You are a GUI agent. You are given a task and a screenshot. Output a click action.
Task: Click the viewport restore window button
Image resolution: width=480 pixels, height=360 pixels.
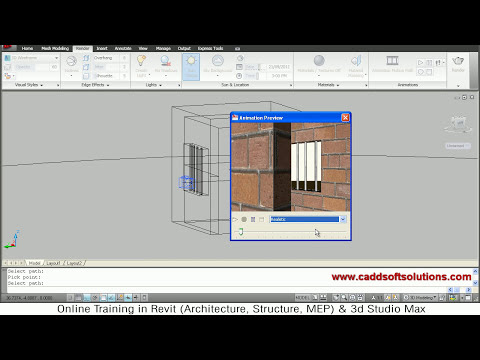[x=464, y=97]
